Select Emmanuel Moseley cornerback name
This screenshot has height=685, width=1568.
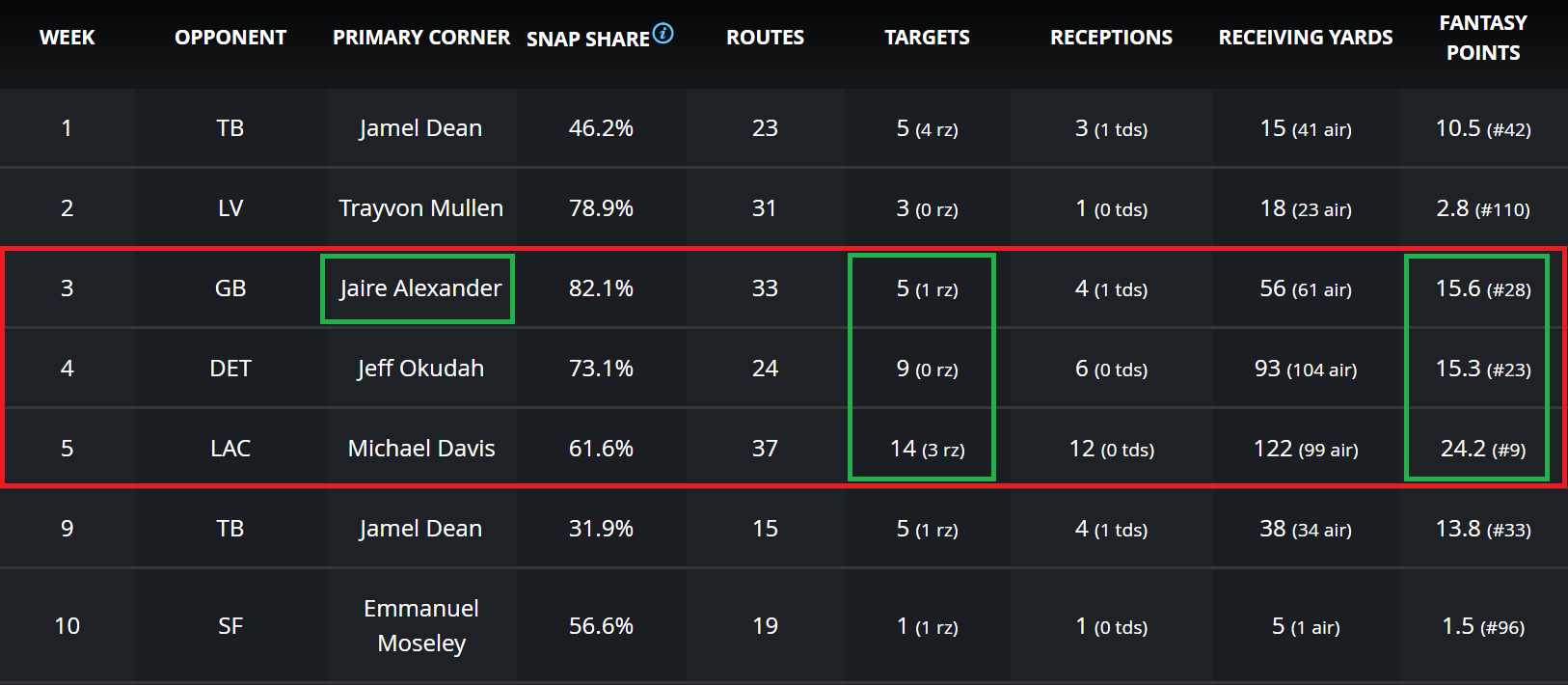pyautogui.click(x=420, y=626)
